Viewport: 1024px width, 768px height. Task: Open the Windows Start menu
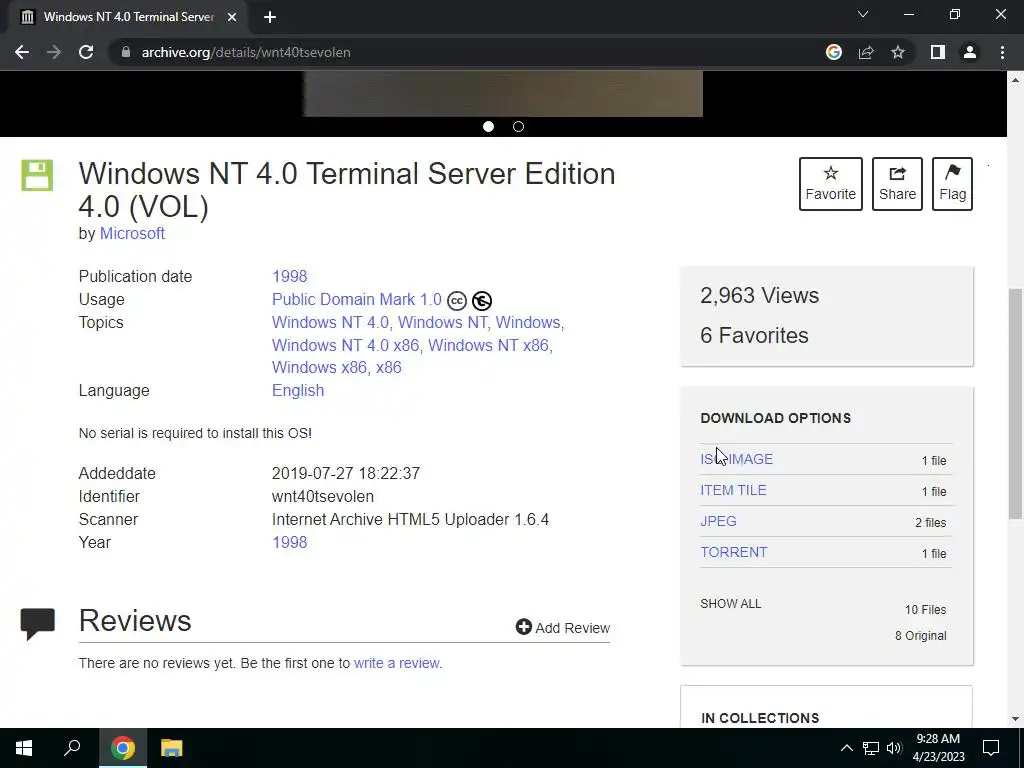click(24, 748)
